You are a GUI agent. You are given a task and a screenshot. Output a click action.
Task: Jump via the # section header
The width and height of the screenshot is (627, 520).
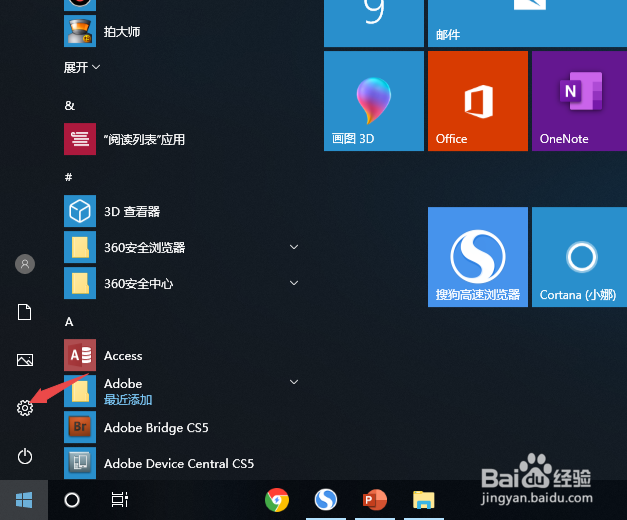point(69,177)
